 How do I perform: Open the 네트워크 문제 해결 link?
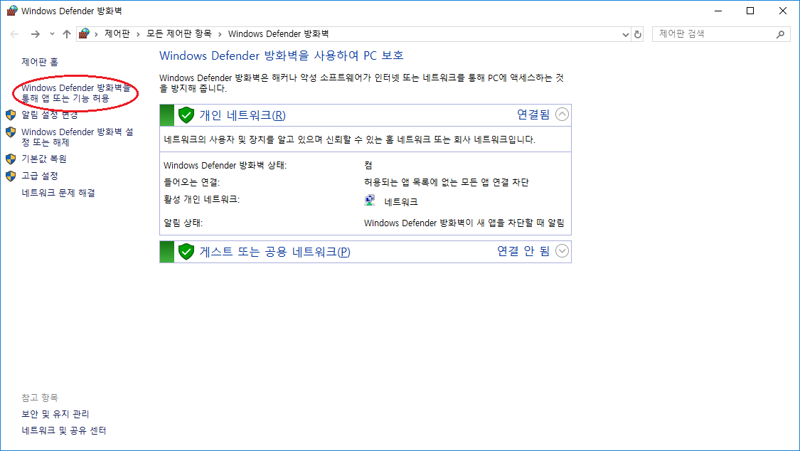pyautogui.click(x=58, y=193)
